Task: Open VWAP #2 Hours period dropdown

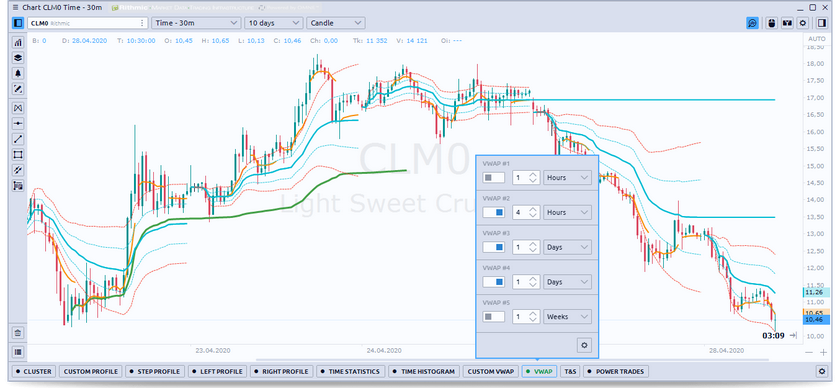Action: (x=567, y=212)
